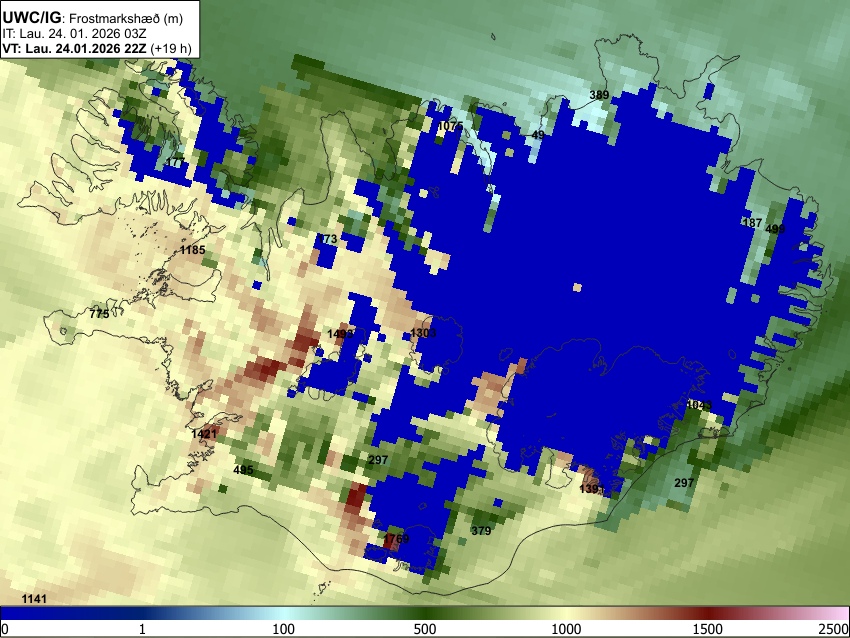Image resolution: width=850 pixels, height=638 pixels.
Task: Click the map value label 1391
Action: point(592,489)
